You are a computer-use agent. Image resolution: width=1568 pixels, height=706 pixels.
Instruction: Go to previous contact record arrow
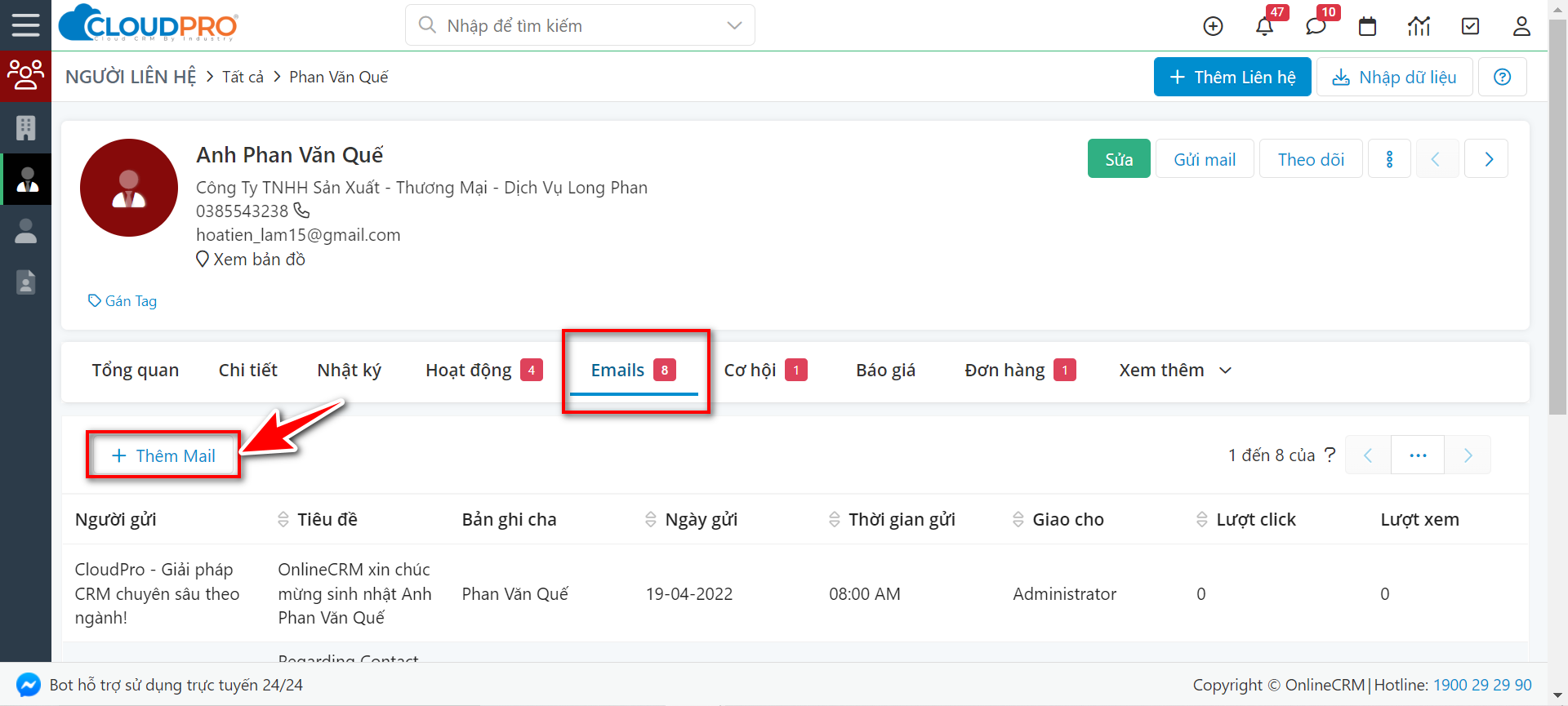pos(1437,158)
